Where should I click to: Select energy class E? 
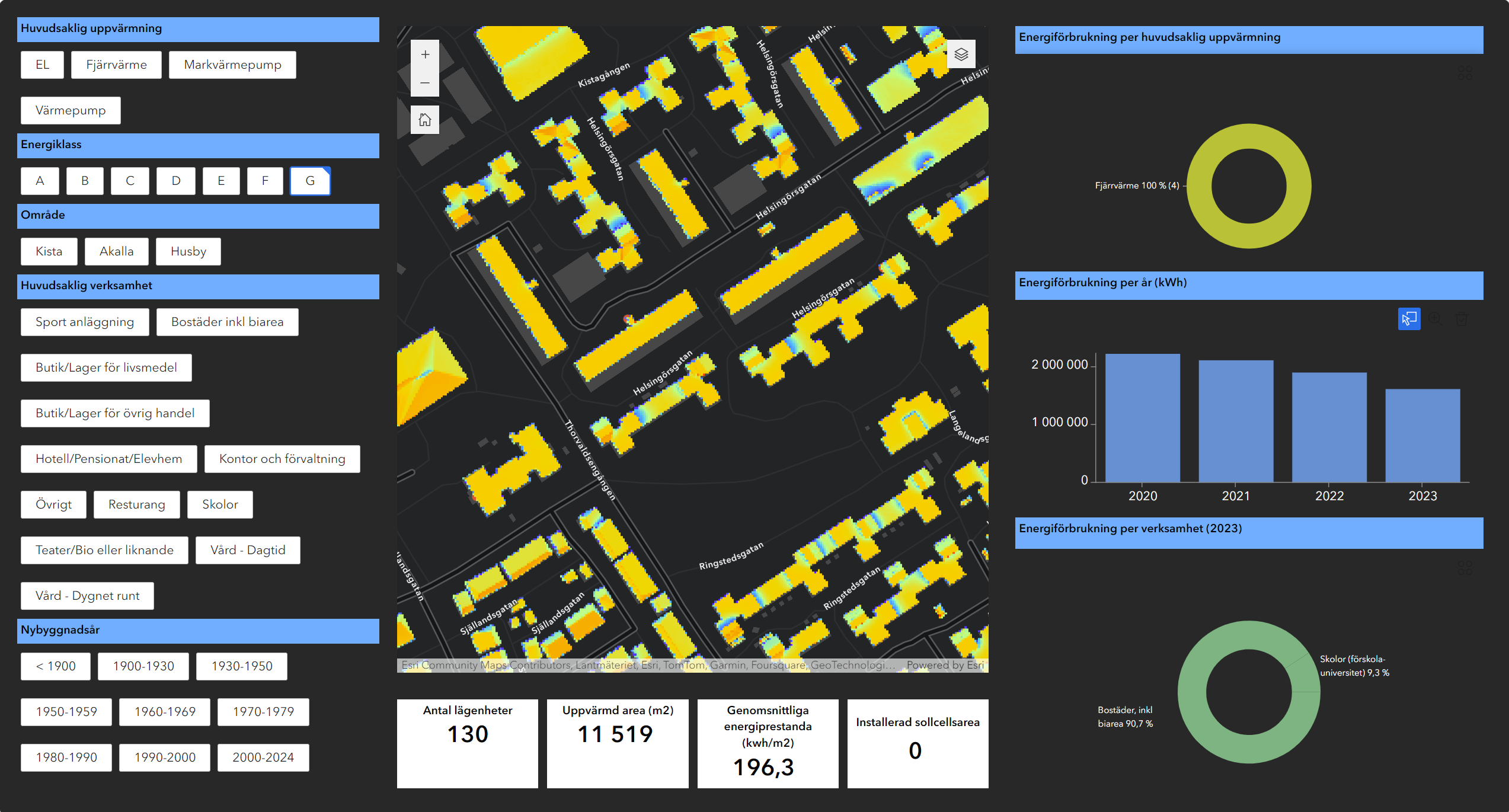[x=221, y=181]
